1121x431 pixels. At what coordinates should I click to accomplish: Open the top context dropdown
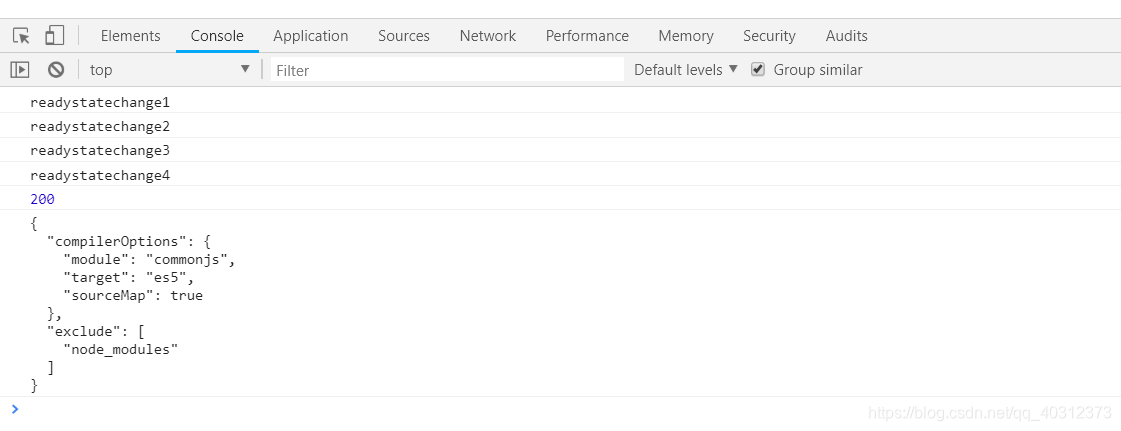pyautogui.click(x=169, y=69)
